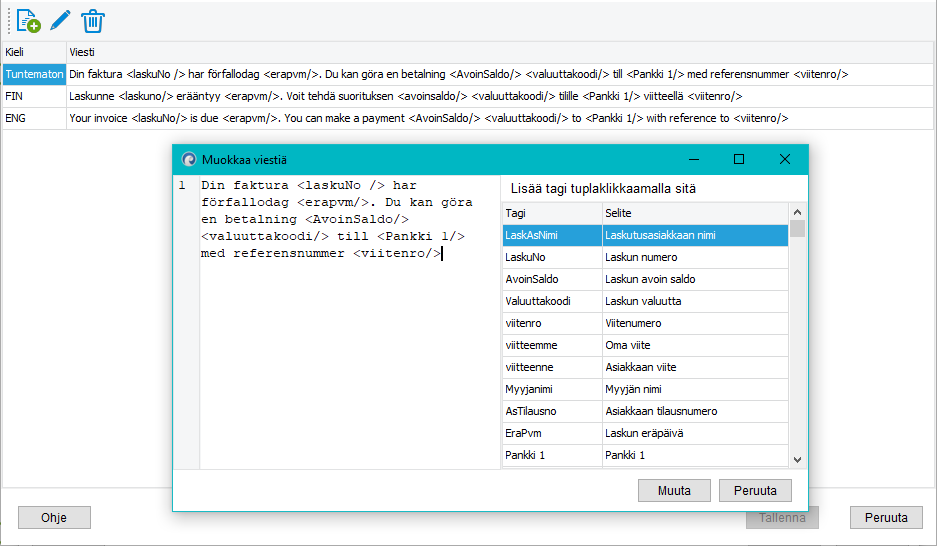Select the EraPvm tag
The height and width of the screenshot is (546, 937).
(x=552, y=433)
